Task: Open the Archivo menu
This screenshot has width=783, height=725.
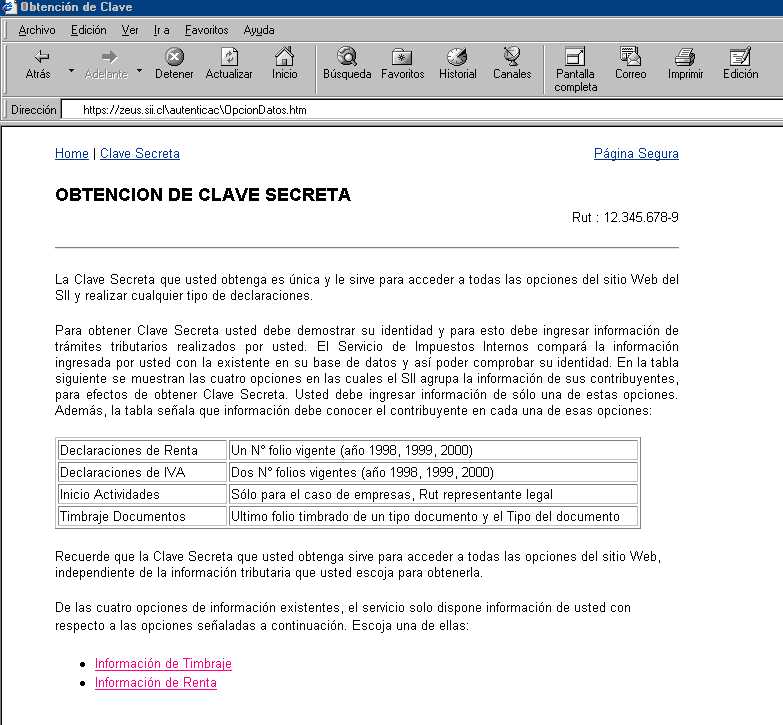Action: pos(37,30)
